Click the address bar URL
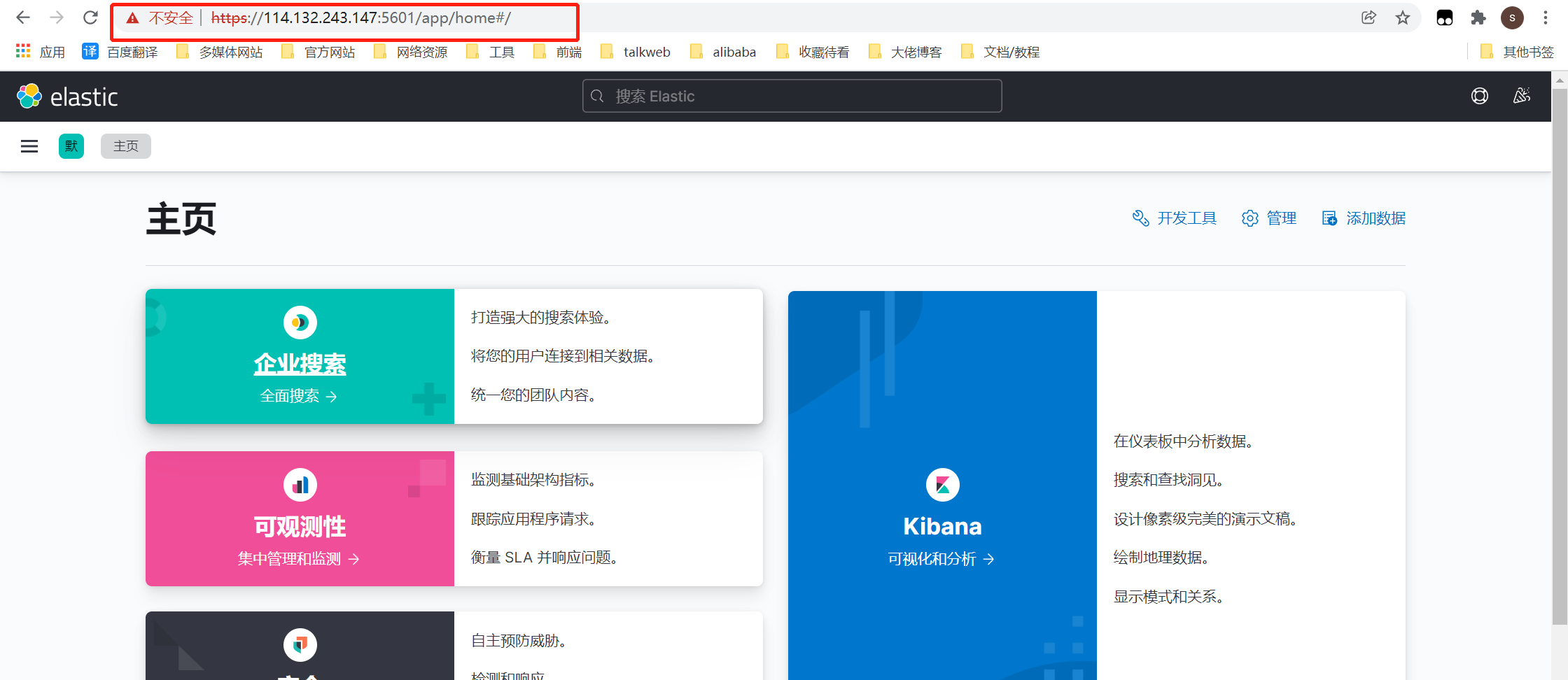 tap(360, 18)
